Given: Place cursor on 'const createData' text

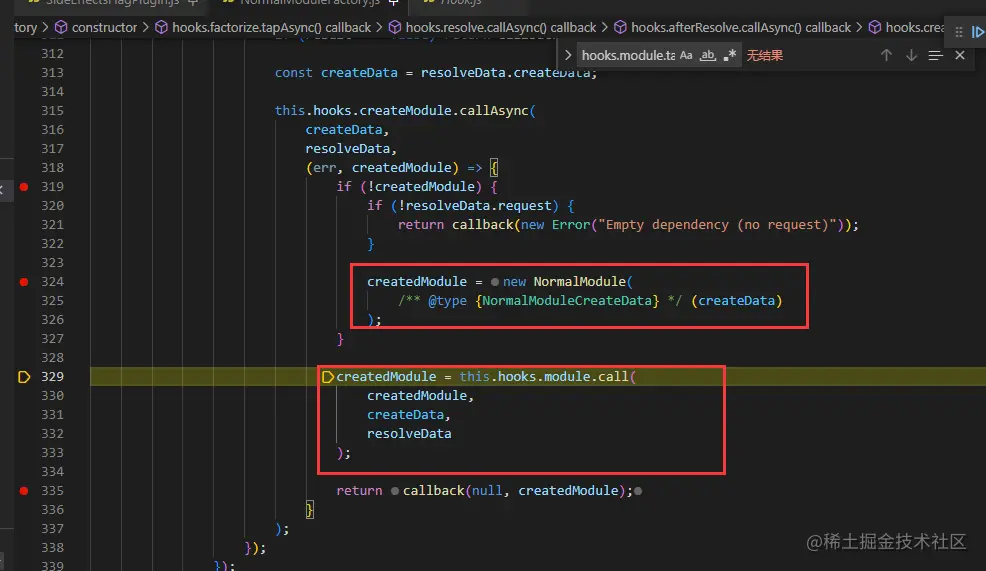Looking at the screenshot, I should (336, 73).
